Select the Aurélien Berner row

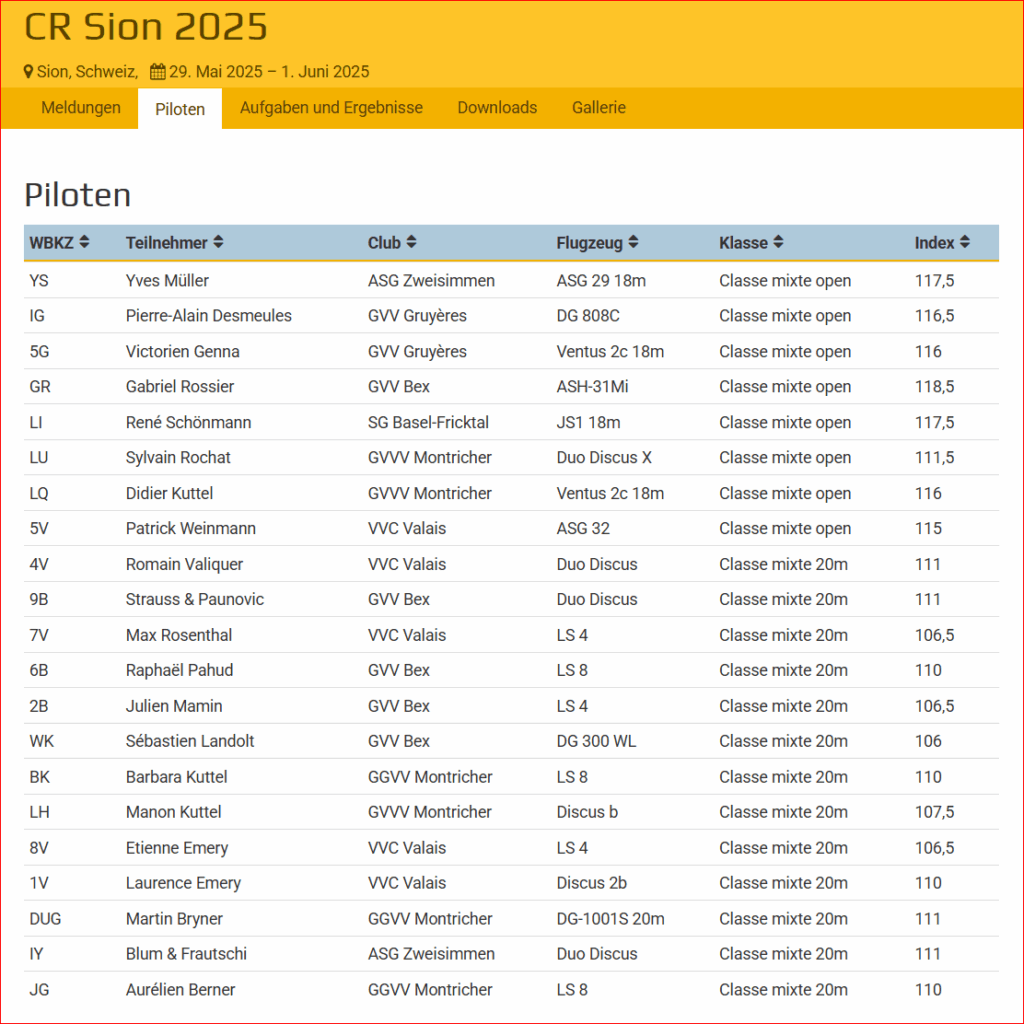[x=511, y=989]
